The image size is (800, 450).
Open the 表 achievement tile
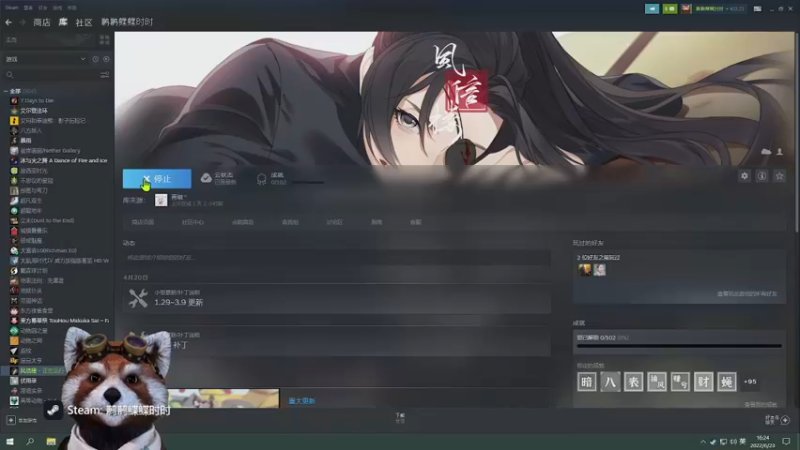(633, 382)
